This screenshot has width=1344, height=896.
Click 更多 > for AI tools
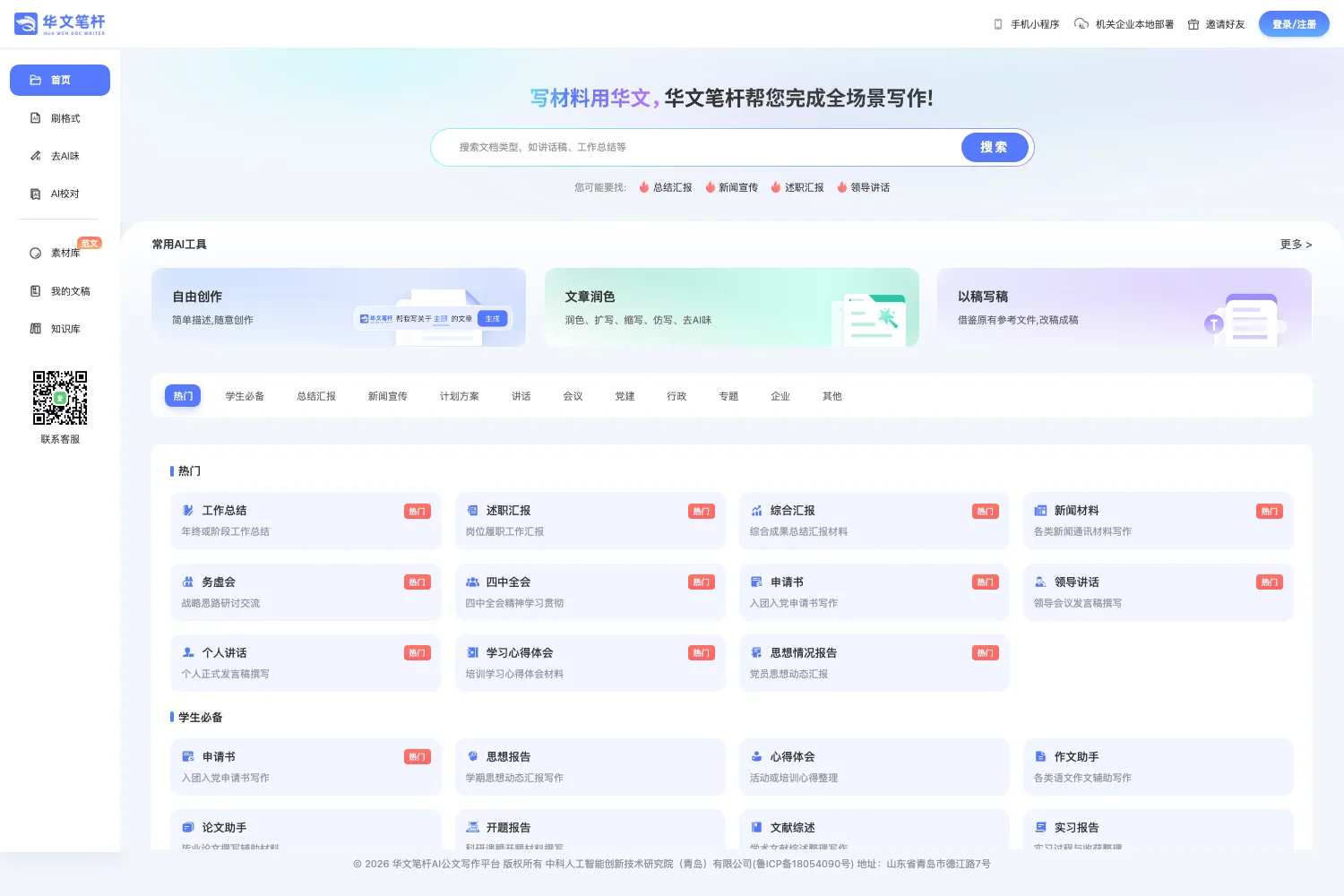(x=1296, y=245)
